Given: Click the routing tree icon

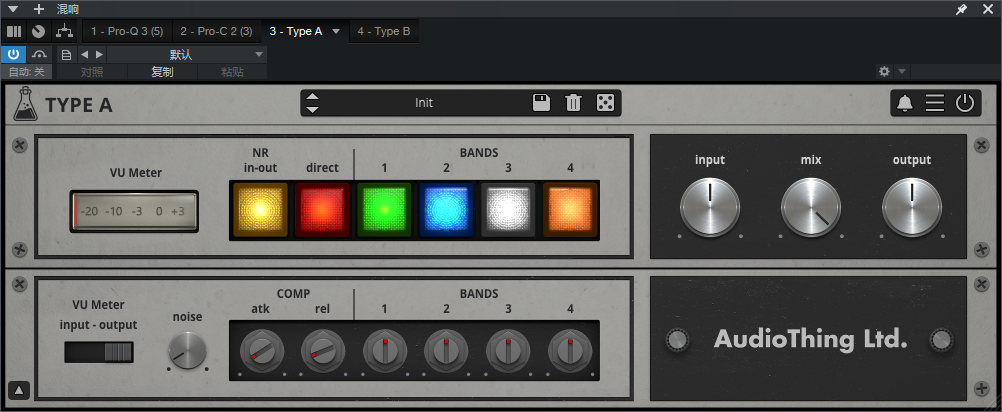Looking at the screenshot, I should (x=64, y=31).
